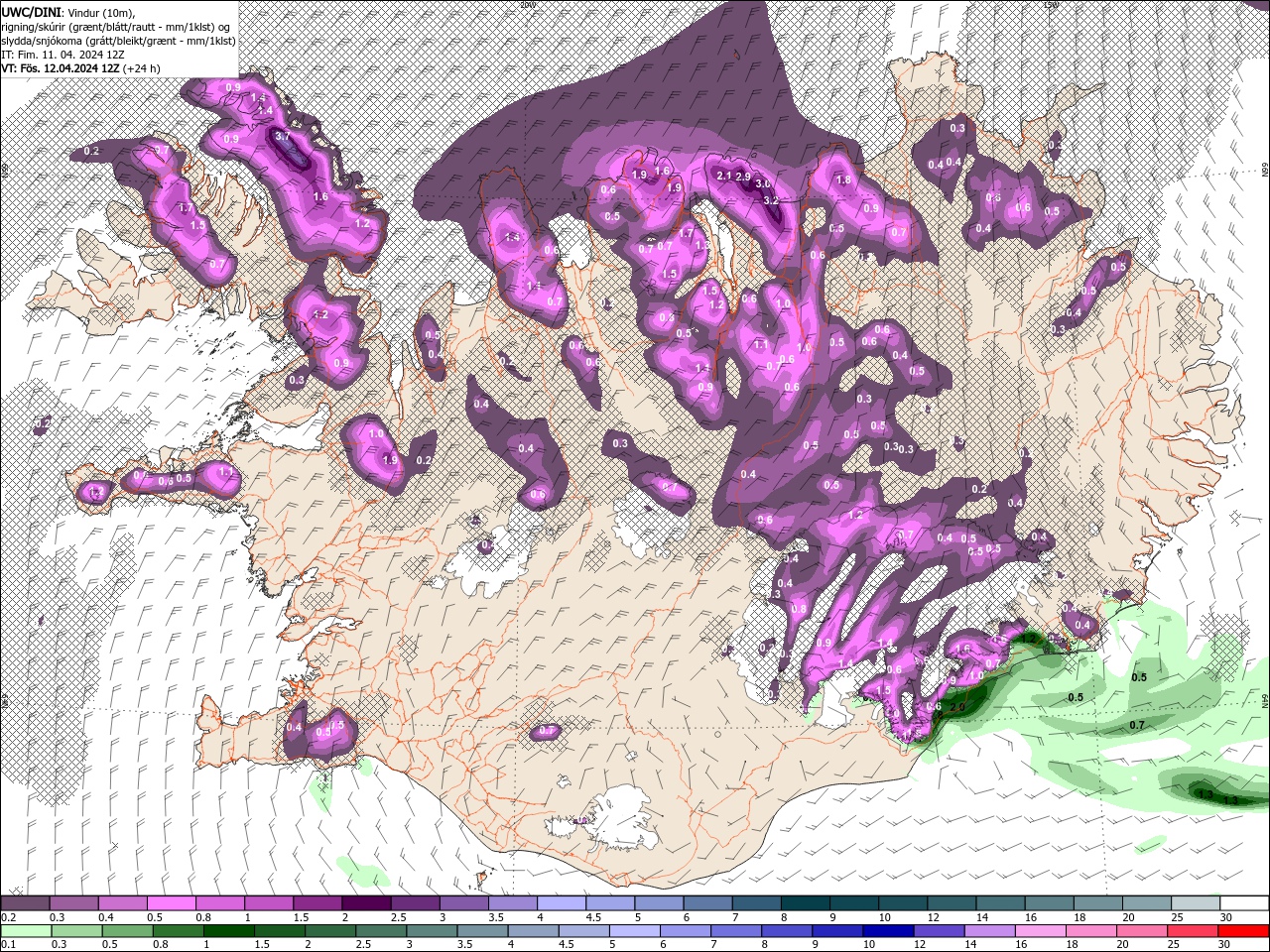Click the bold 'UWC/DINI' title text
The image size is (1270, 952).
coord(32,12)
